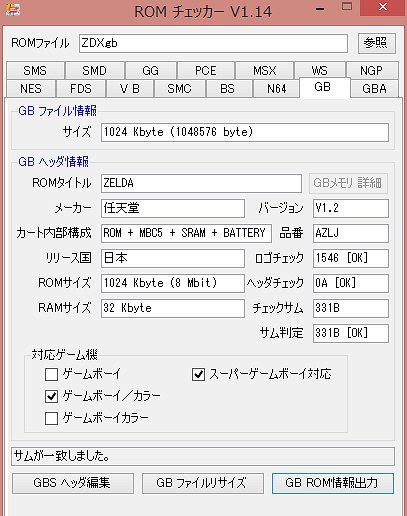Click the チェックサム field showing 331B
The image size is (407, 516).
pyautogui.click(x=351, y=308)
